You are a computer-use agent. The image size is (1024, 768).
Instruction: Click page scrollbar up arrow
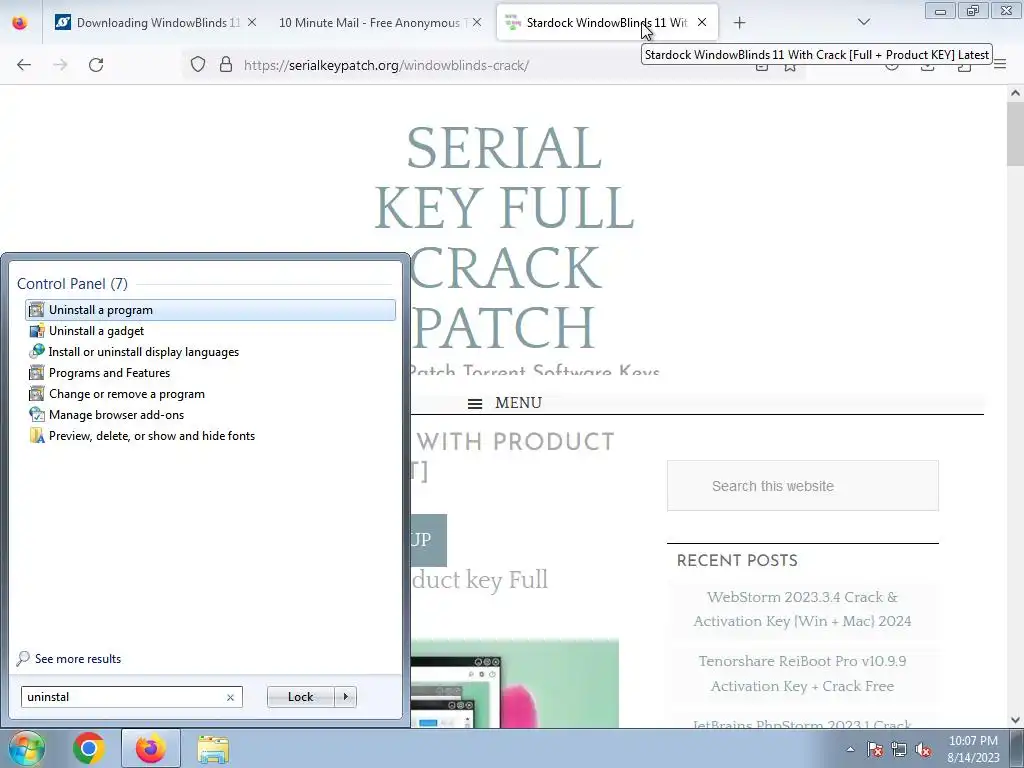pyautogui.click(x=1015, y=93)
